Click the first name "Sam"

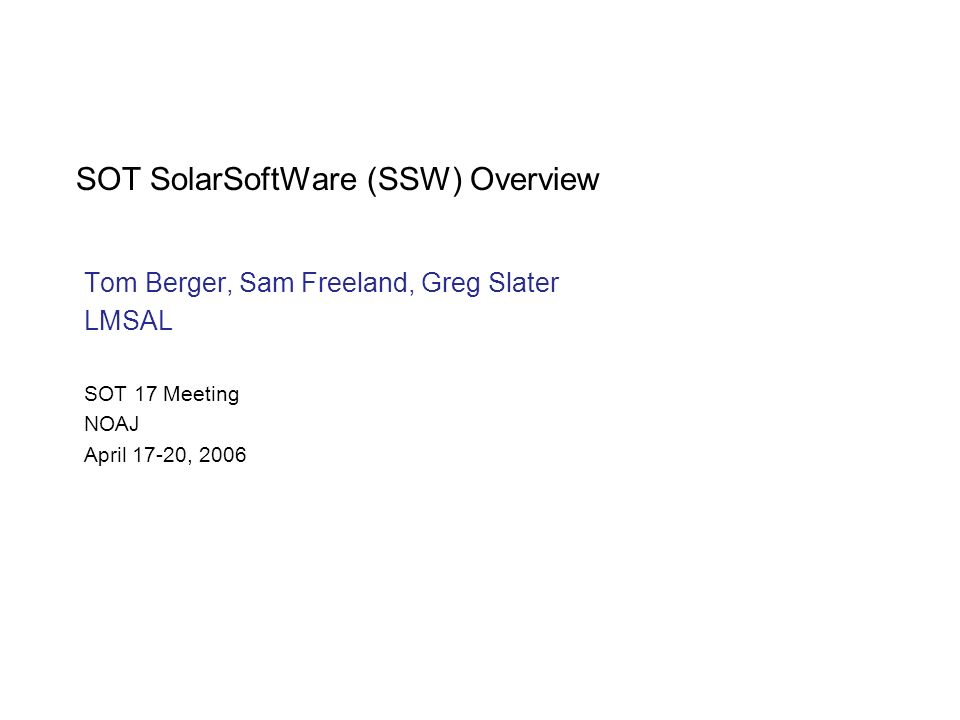[266, 283]
